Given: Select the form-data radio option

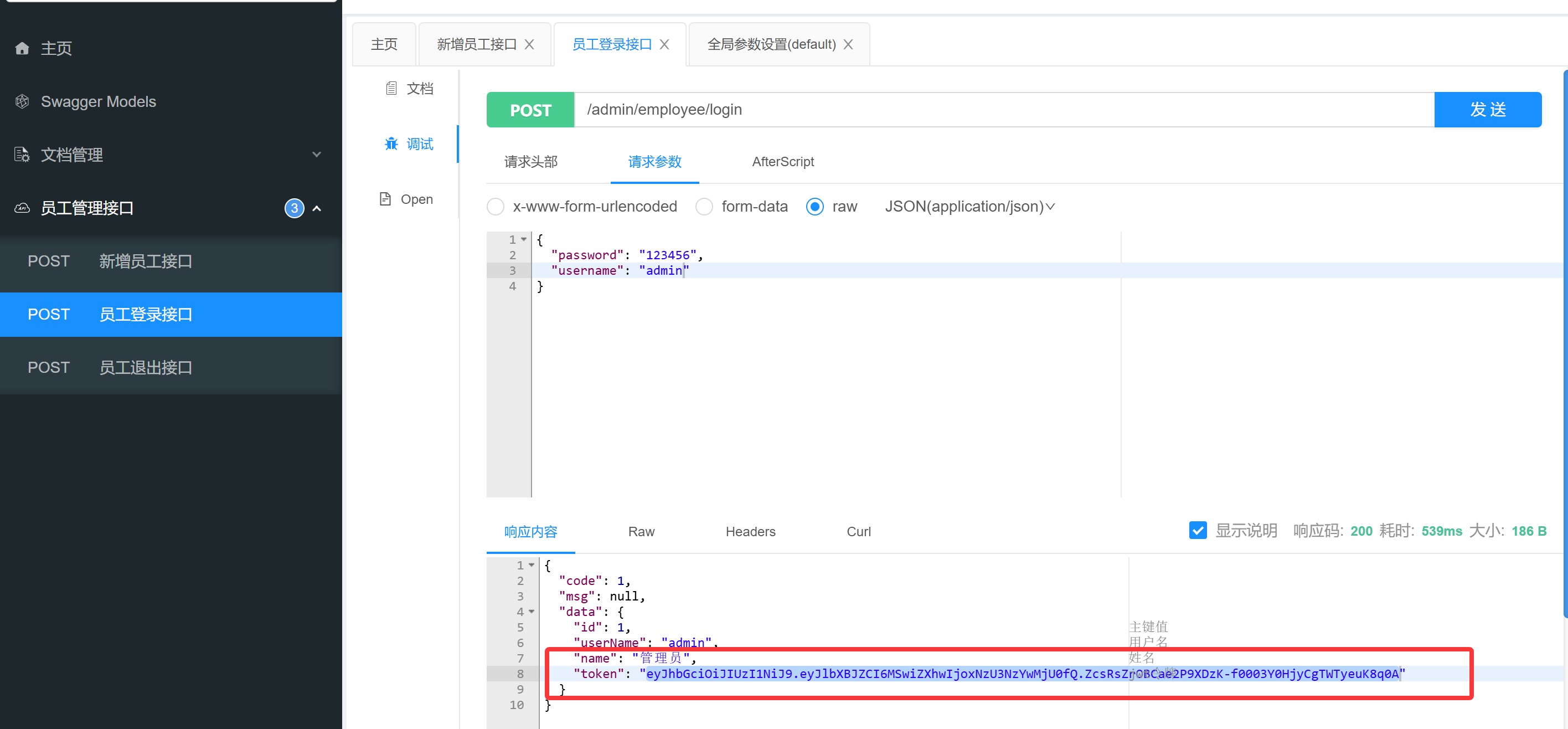Looking at the screenshot, I should click(x=704, y=207).
